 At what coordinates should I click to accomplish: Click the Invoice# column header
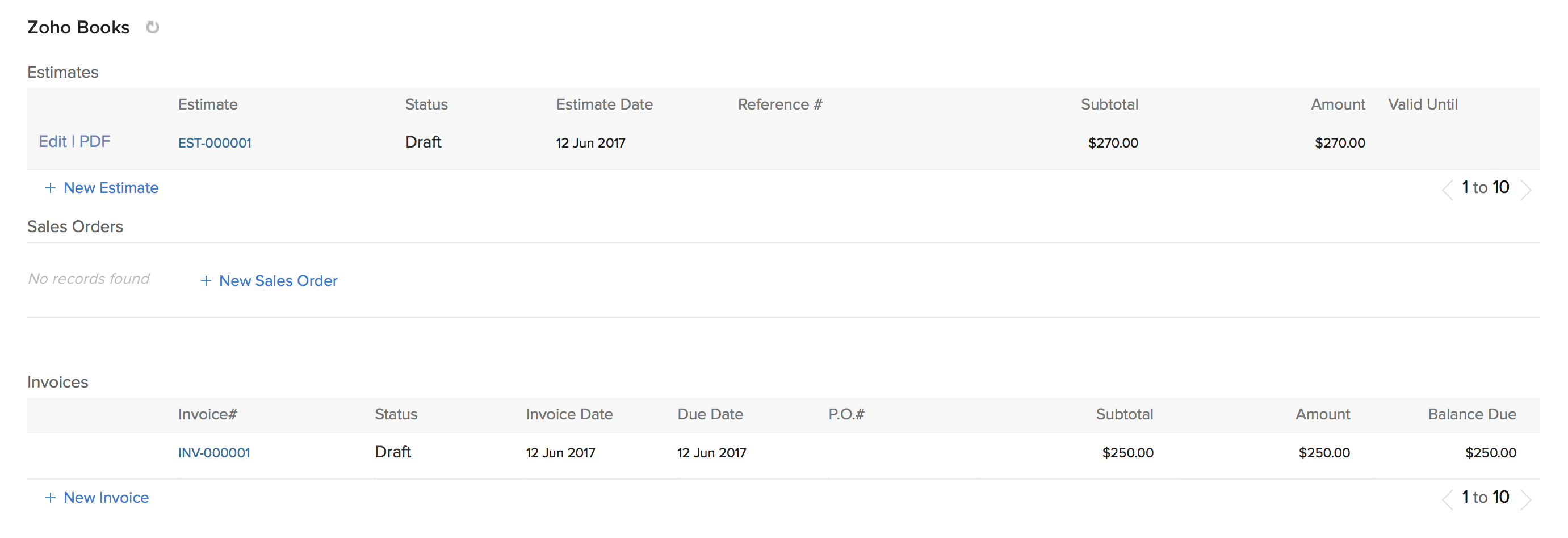click(207, 414)
